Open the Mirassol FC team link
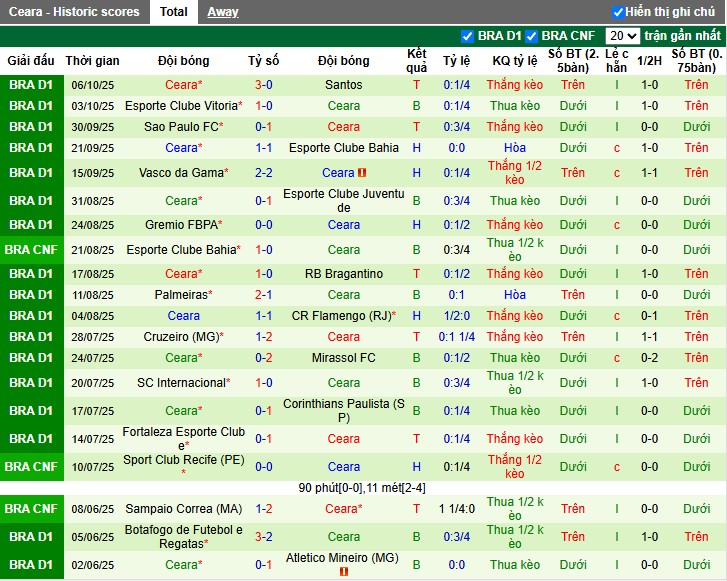 (344, 357)
